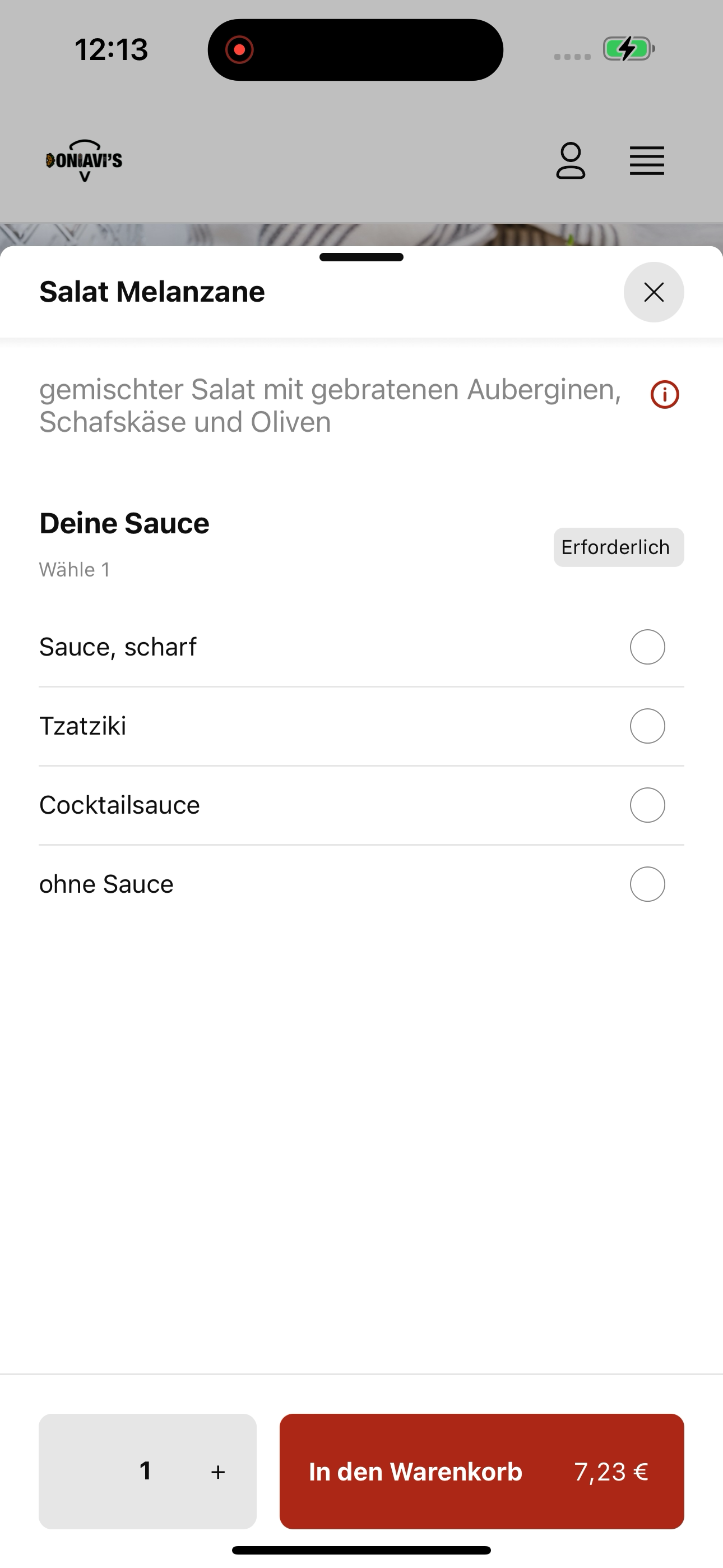Viewport: 723px width, 1568px height.
Task: Tap the Deine Sauce section heading
Action: tap(124, 523)
